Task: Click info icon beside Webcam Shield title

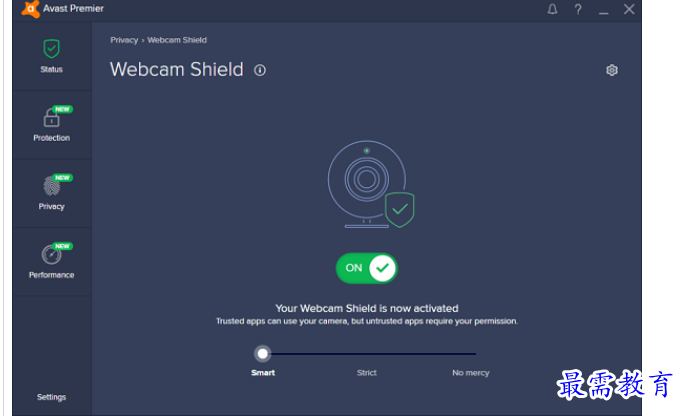Action: 260,70
